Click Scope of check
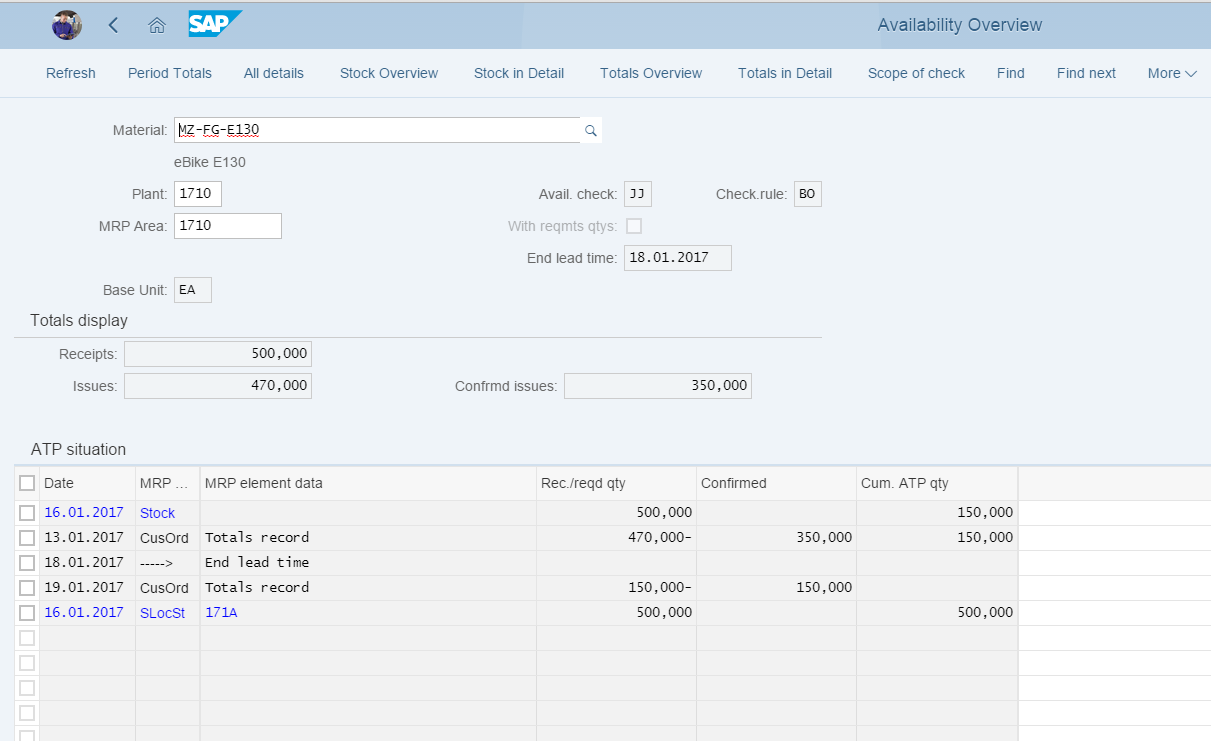1211x741 pixels. point(916,72)
